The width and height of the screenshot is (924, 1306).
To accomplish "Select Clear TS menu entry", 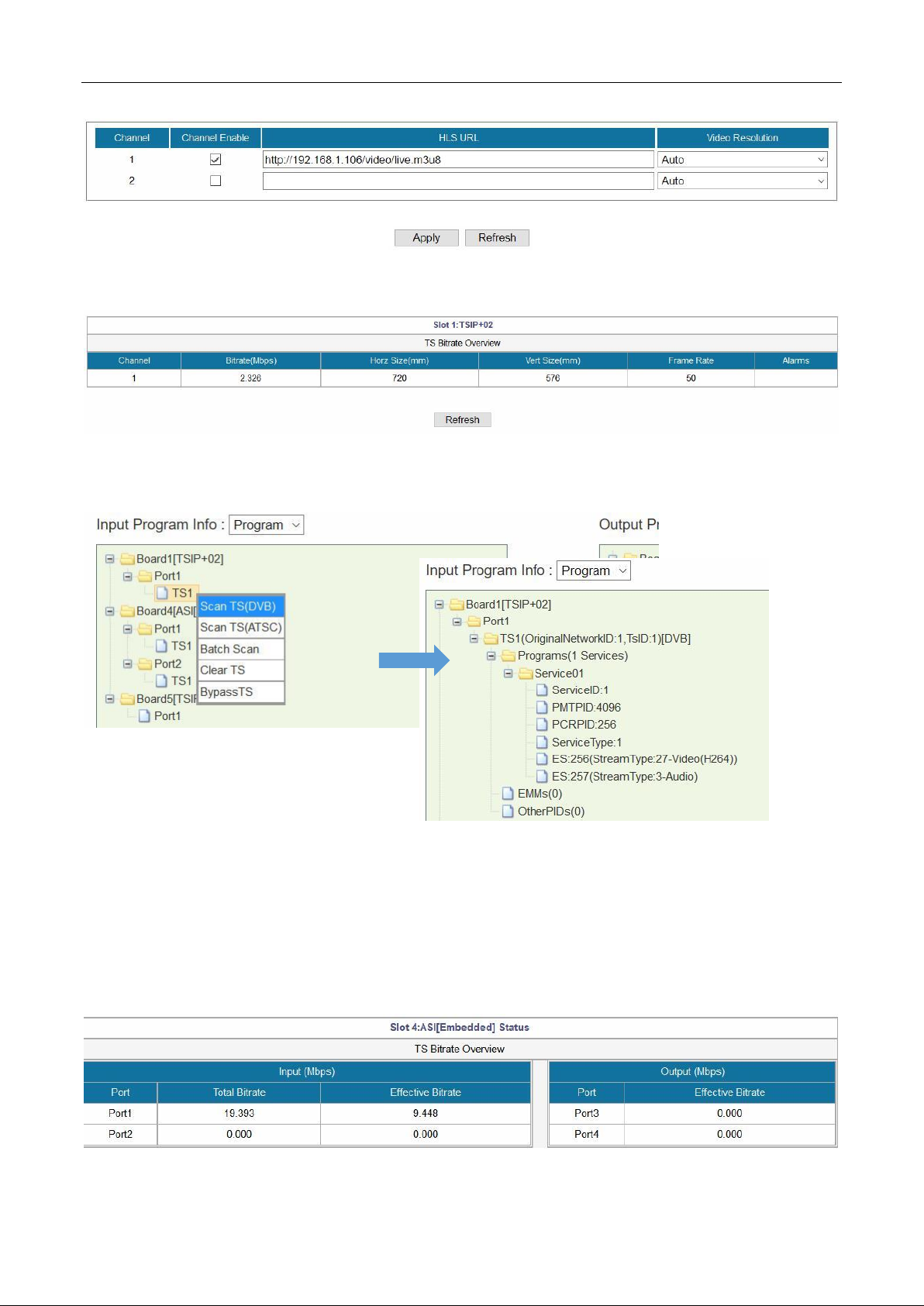I will click(x=241, y=670).
